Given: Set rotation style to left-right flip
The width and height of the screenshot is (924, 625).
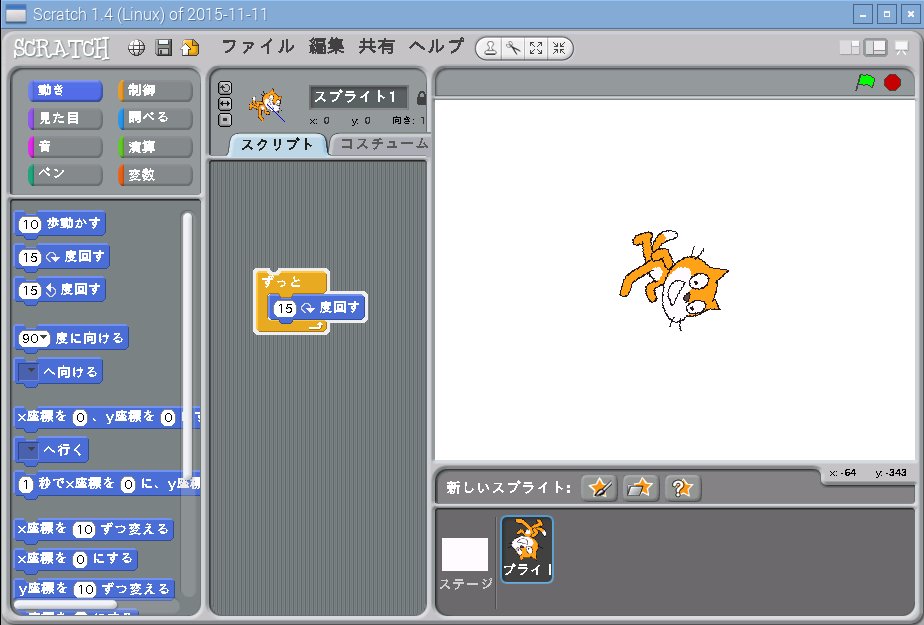Looking at the screenshot, I should [225, 104].
